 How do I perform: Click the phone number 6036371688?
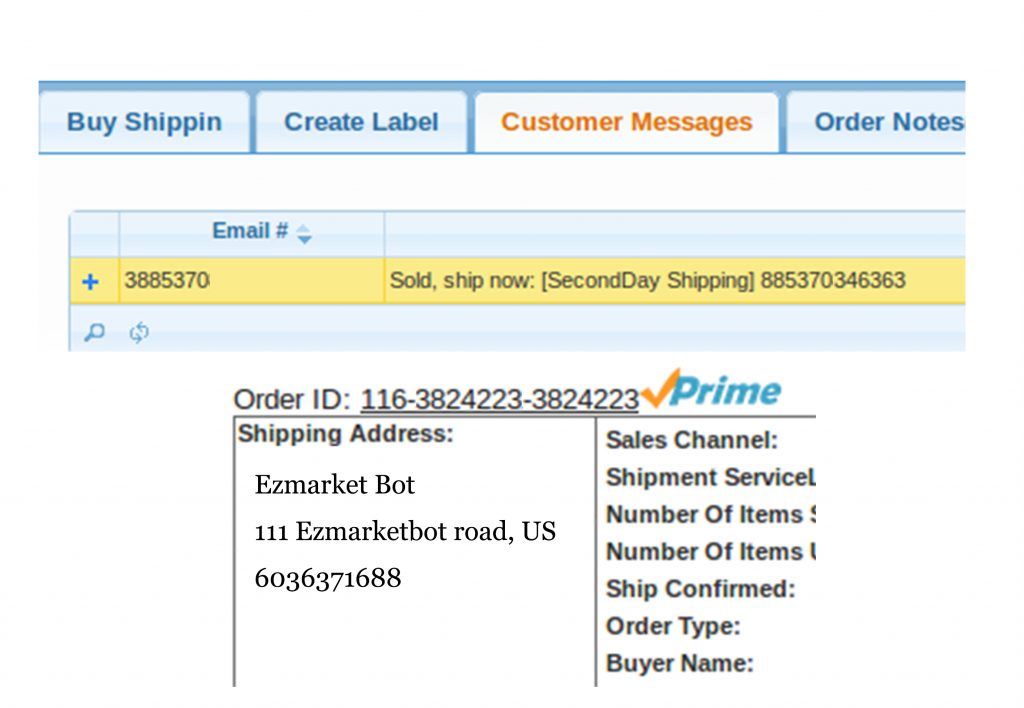click(x=328, y=578)
